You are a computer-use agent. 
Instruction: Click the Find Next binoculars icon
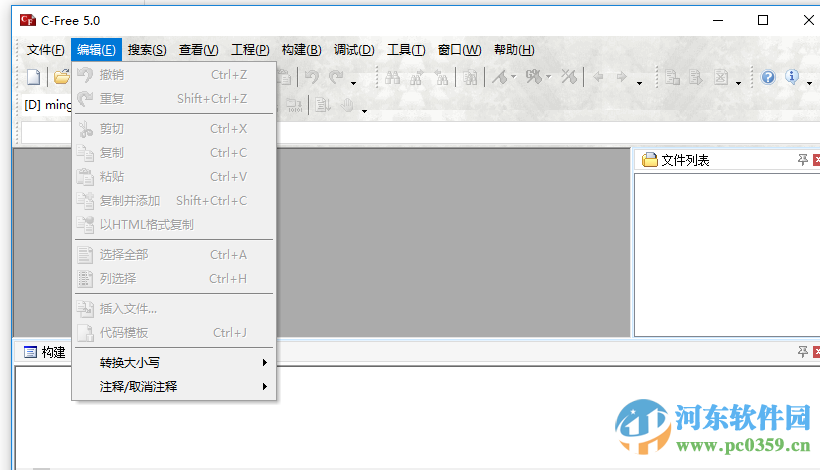click(417, 77)
